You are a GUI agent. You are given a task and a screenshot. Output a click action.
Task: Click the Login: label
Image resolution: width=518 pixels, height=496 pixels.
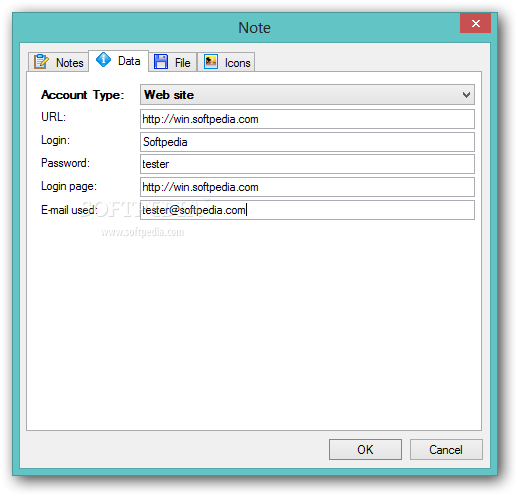pyautogui.click(x=55, y=140)
